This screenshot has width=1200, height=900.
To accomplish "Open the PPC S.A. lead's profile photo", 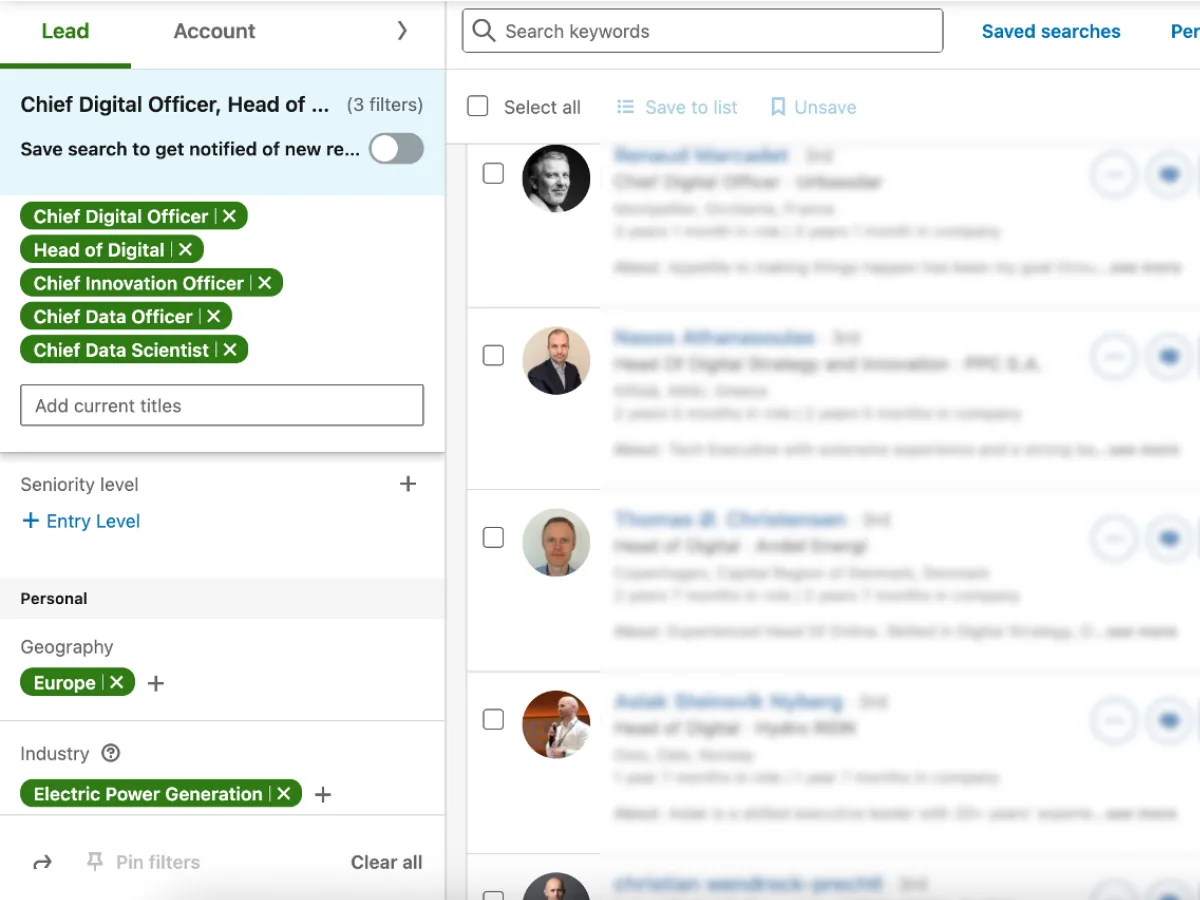I will click(556, 360).
